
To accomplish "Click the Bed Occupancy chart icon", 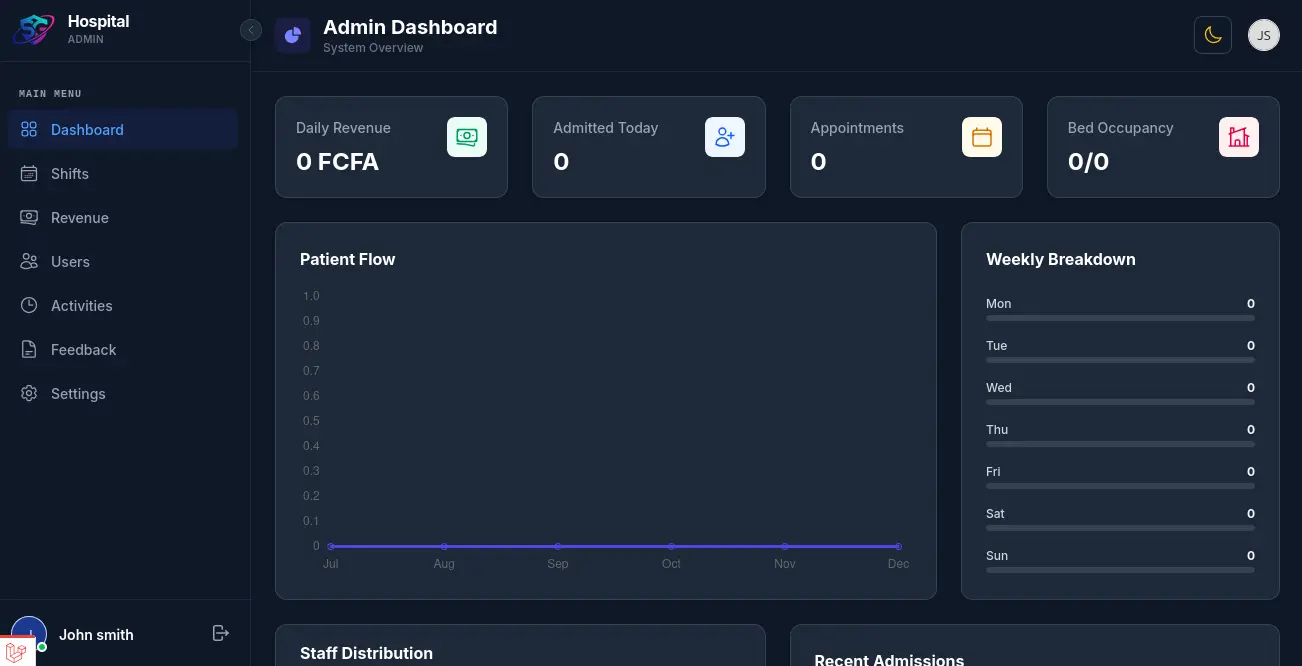I will (x=1239, y=137).
